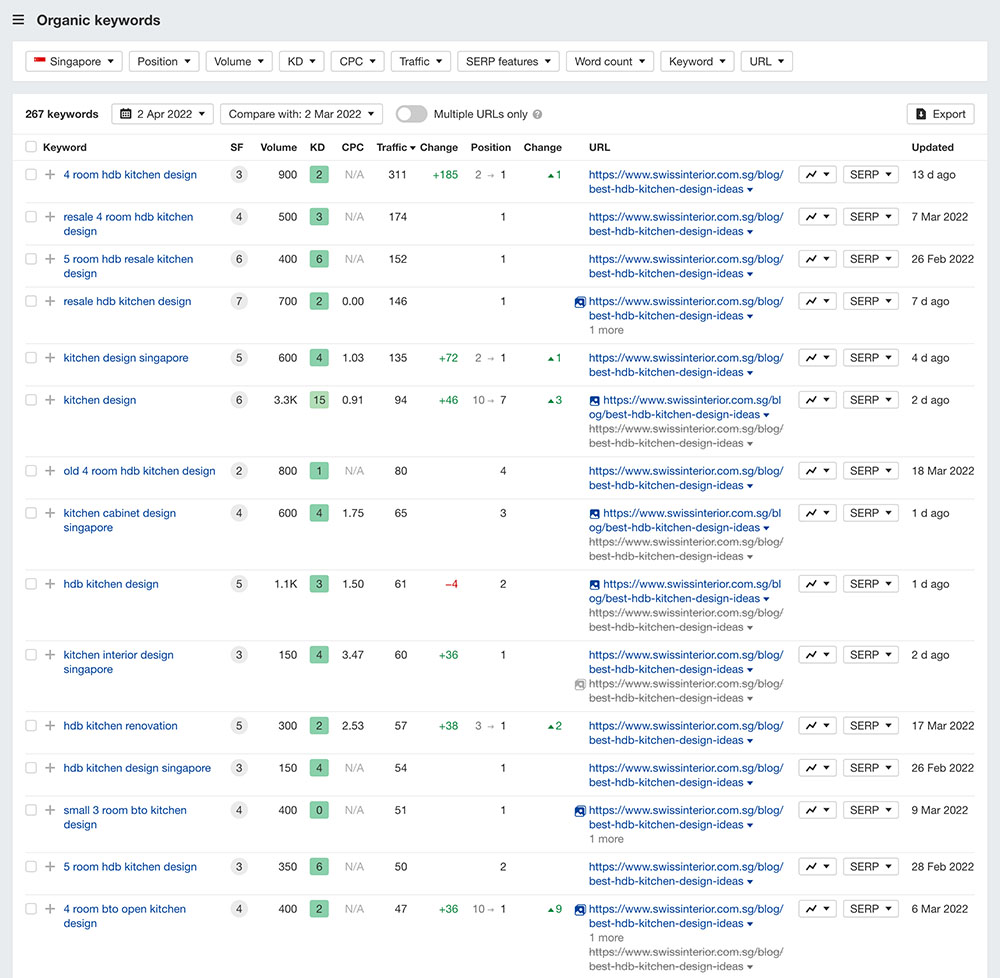Click the chart icon in 'kitchen design' row
This screenshot has height=978, width=1000.
[816, 400]
